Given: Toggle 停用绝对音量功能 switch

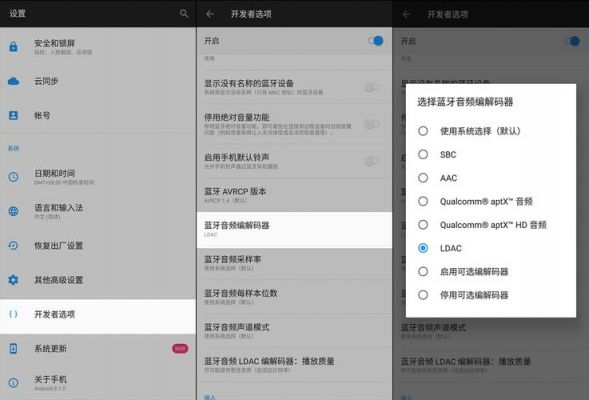Looking at the screenshot, I should pos(372,124).
